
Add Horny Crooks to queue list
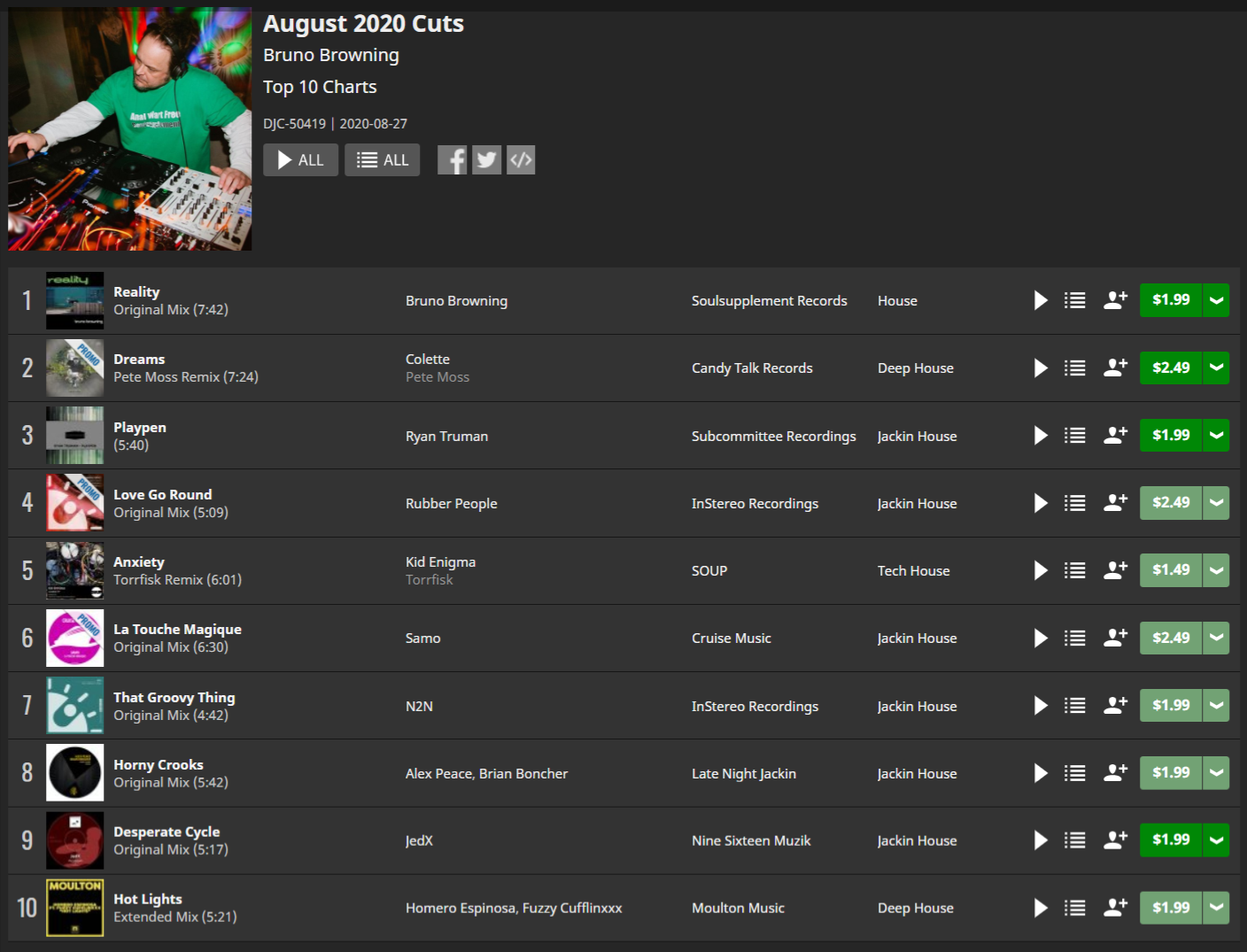(1075, 773)
